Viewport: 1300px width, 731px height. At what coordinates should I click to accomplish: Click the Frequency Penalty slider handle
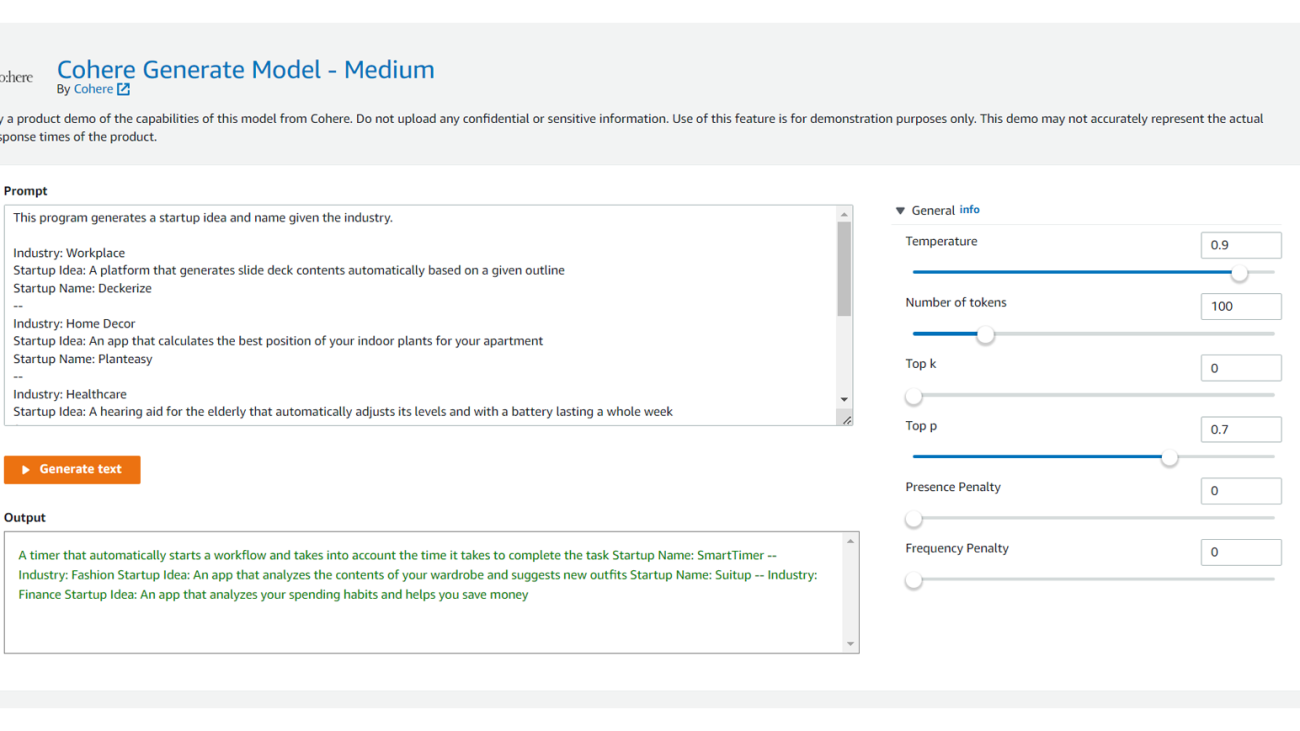(913, 580)
